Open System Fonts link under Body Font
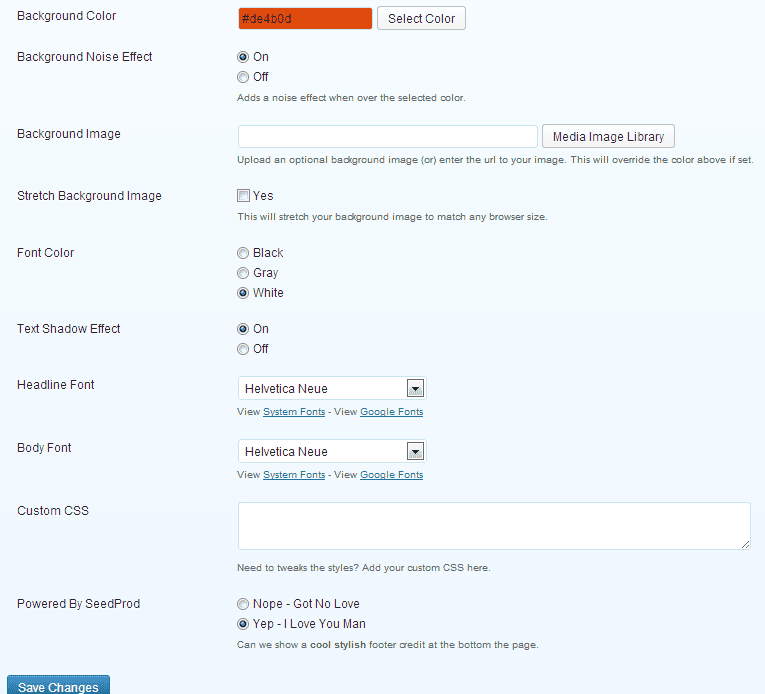Image resolution: width=765 pixels, height=694 pixels. (x=294, y=475)
